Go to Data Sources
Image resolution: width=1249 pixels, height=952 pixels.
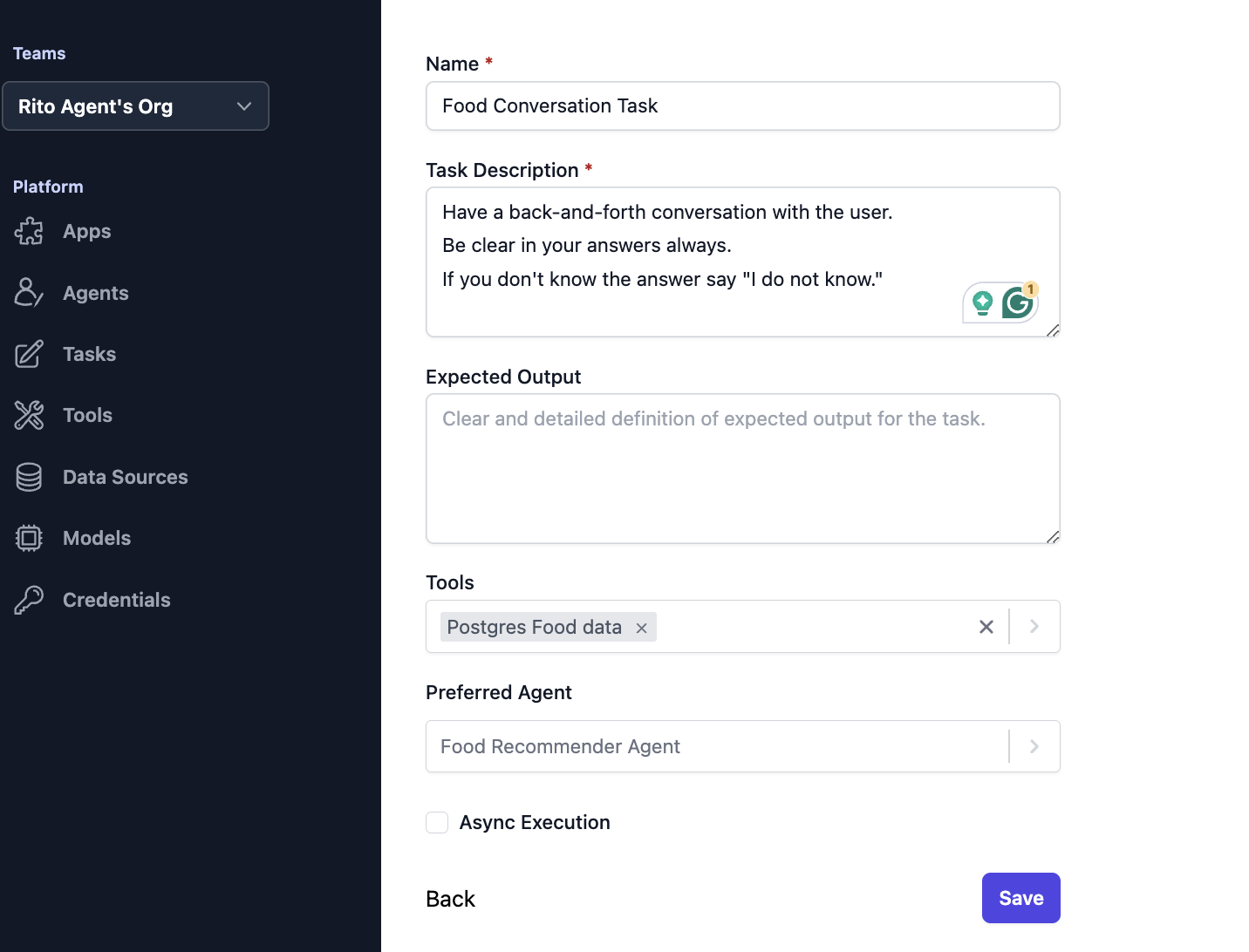[x=126, y=477]
